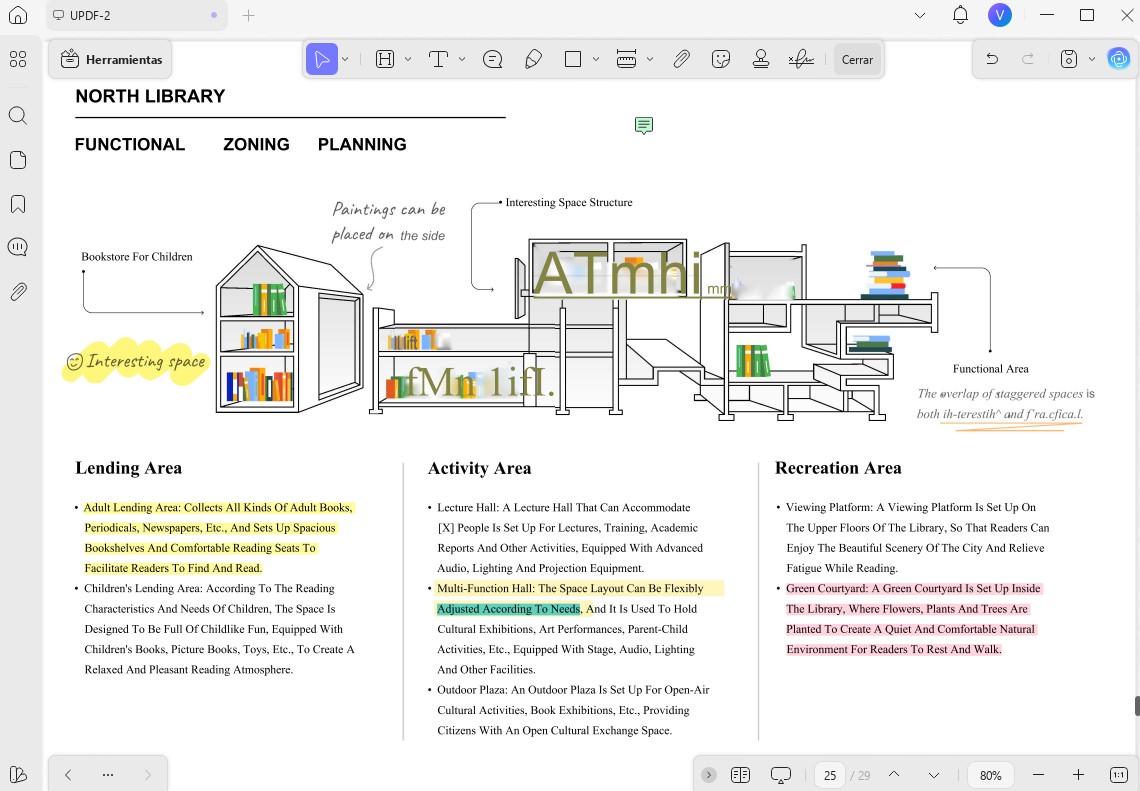This screenshot has height=791, width=1140.
Task: Open the comments panel in left sidebar
Action: click(18, 247)
